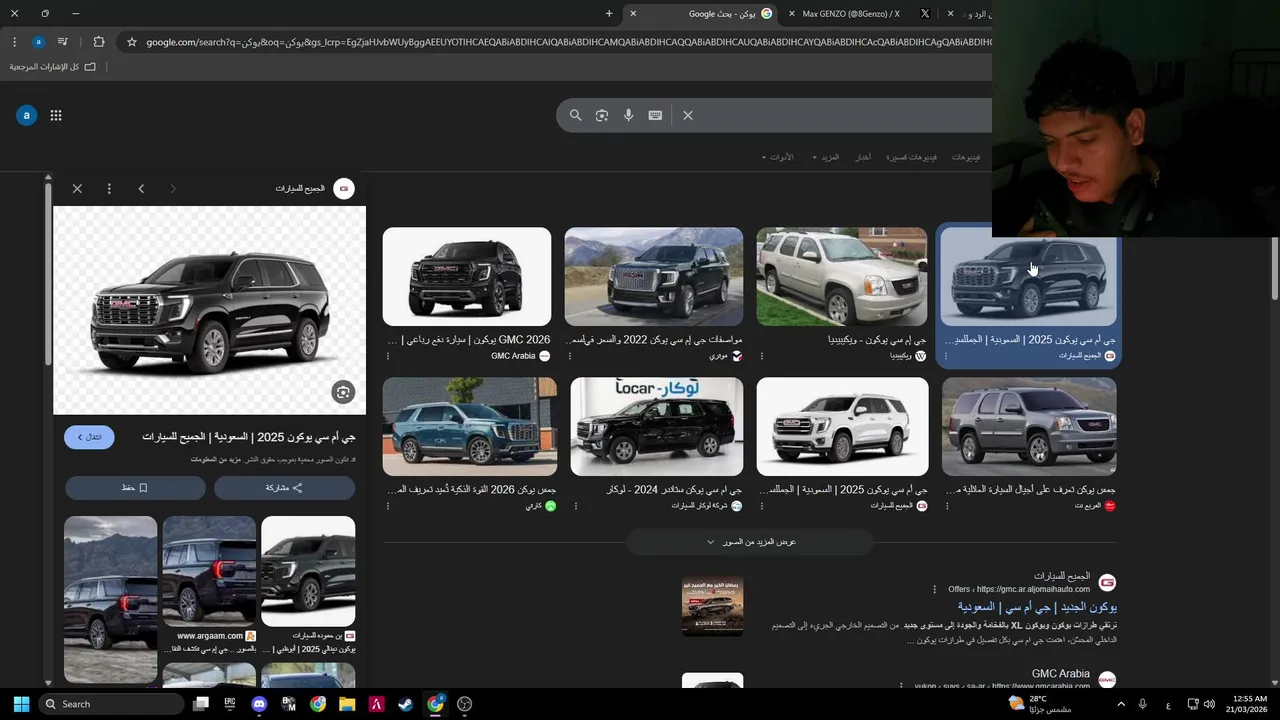
Task: Clear the Google search box with X
Action: (688, 115)
